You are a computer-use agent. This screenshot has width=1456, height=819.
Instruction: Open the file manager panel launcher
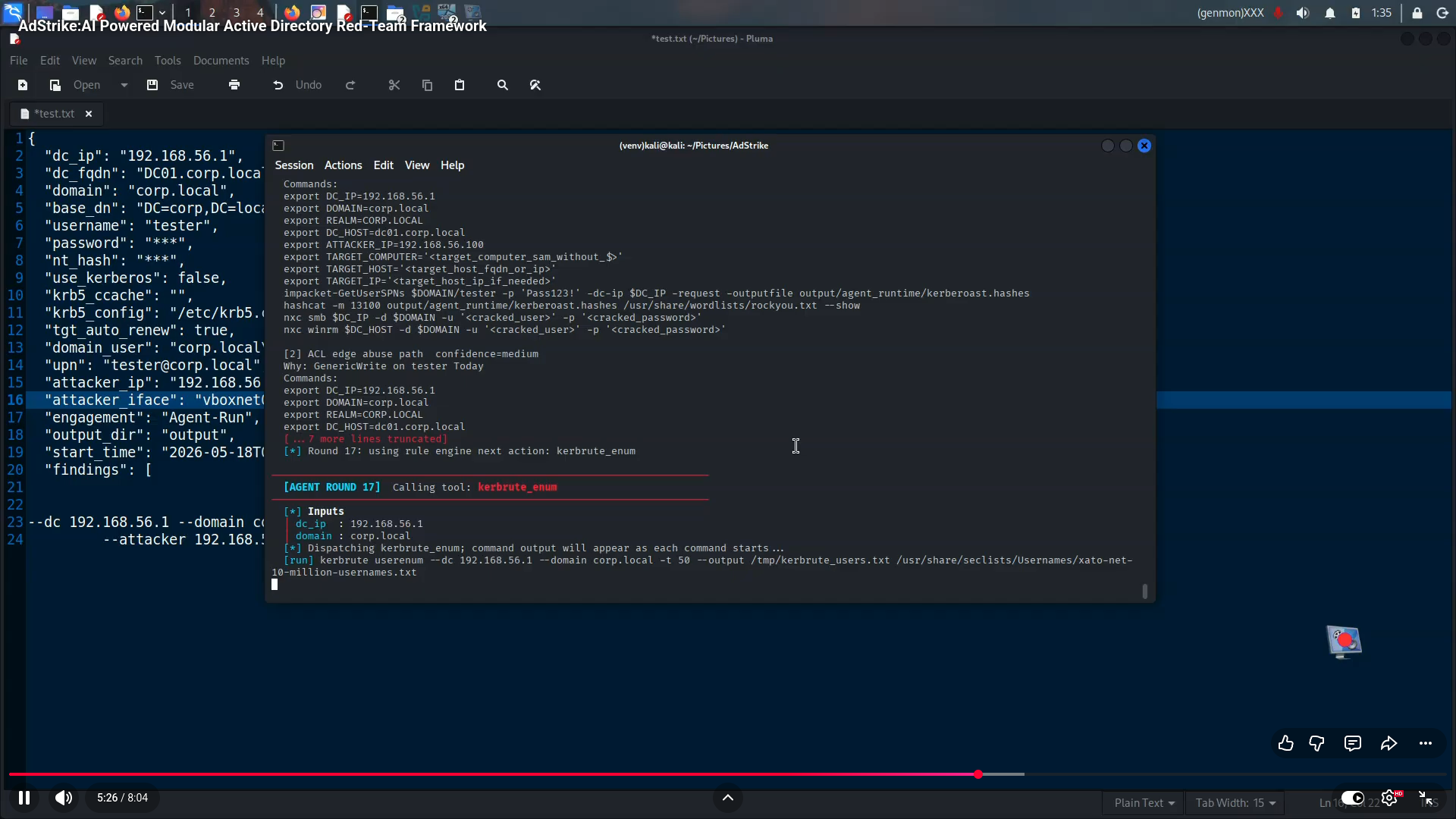pyautogui.click(x=71, y=12)
